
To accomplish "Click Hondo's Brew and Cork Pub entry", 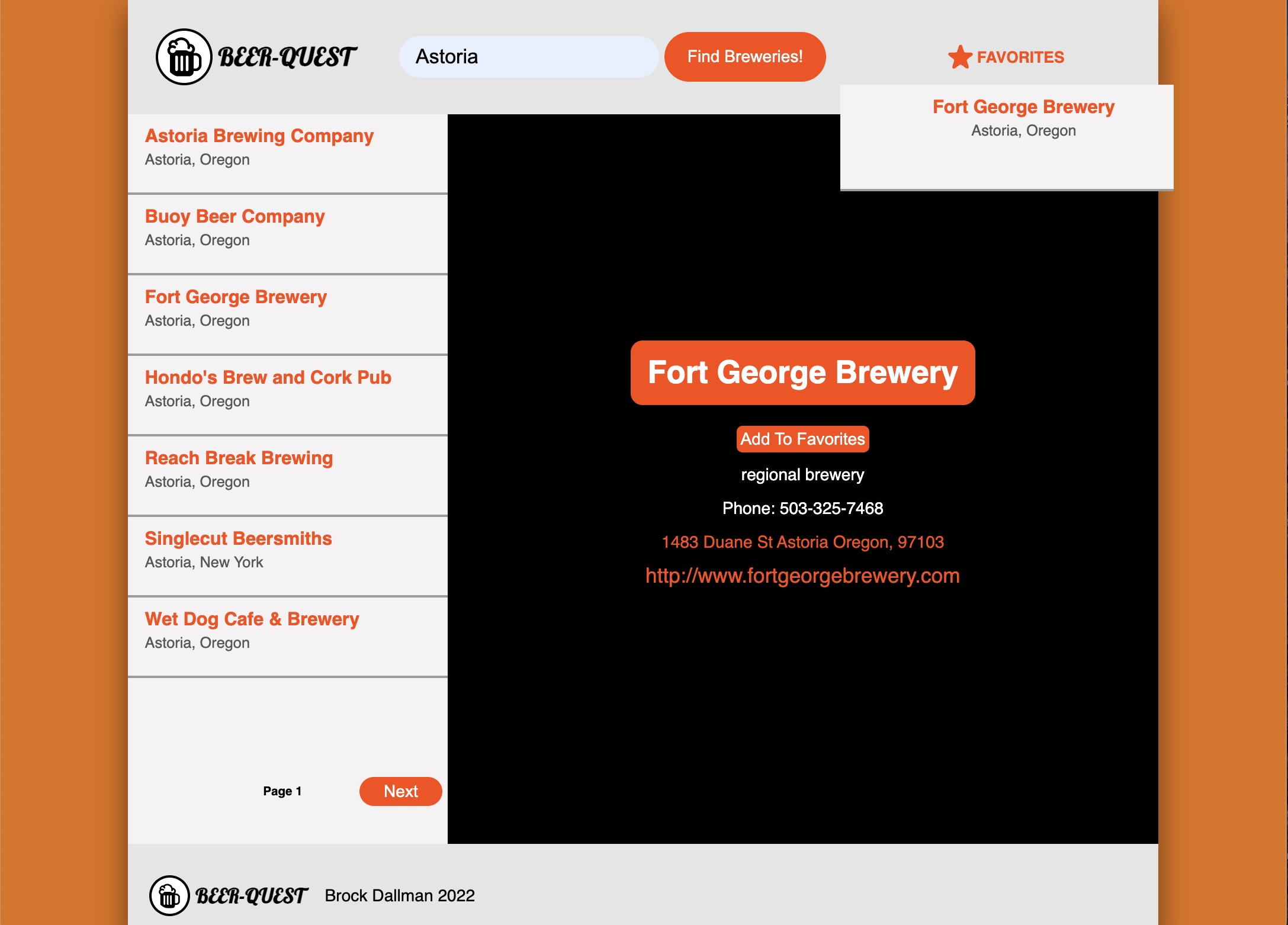I will point(288,389).
